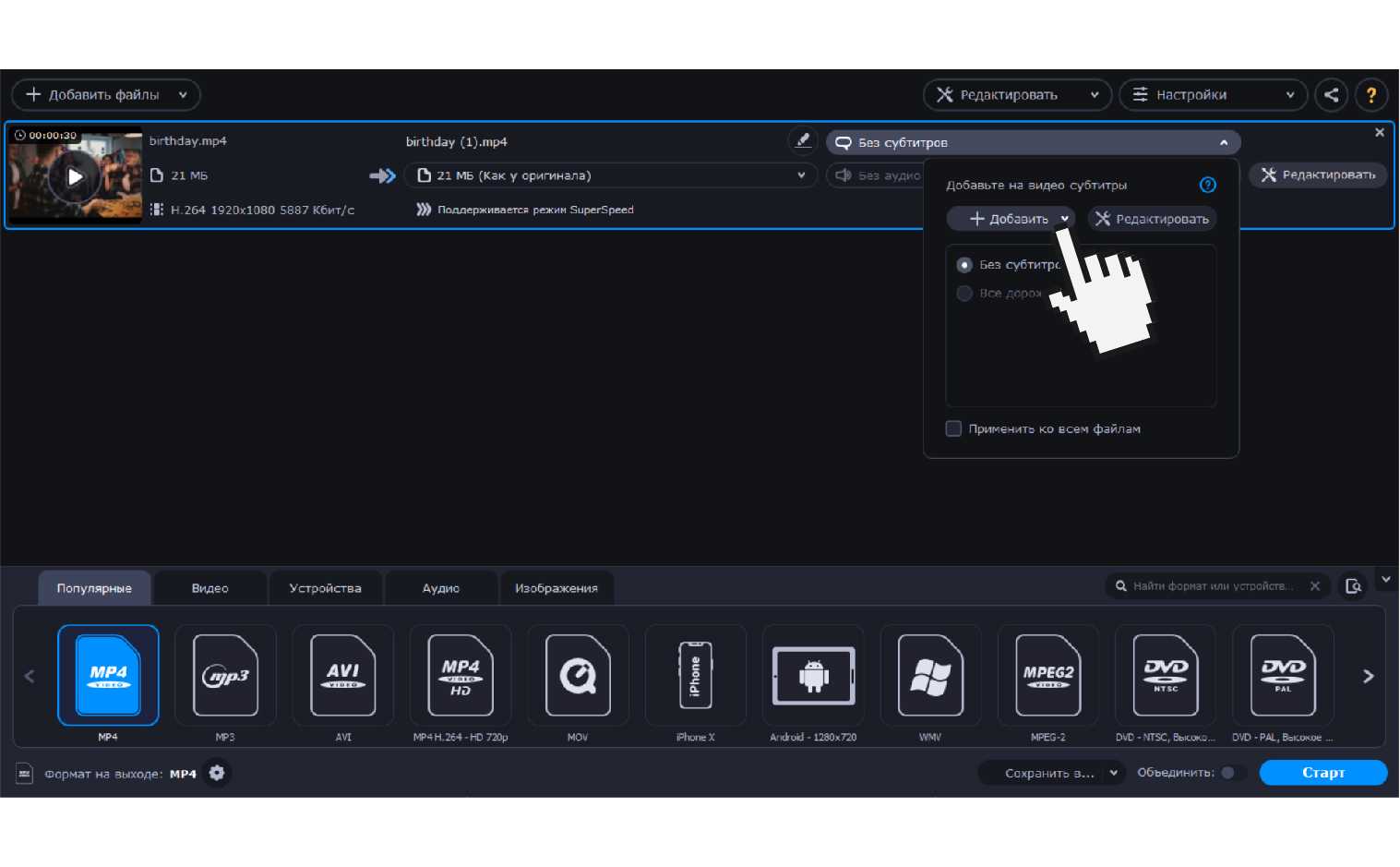1400x867 pixels.
Task: Check 'Применить ко всем файлам' checkbox
Action: [954, 428]
